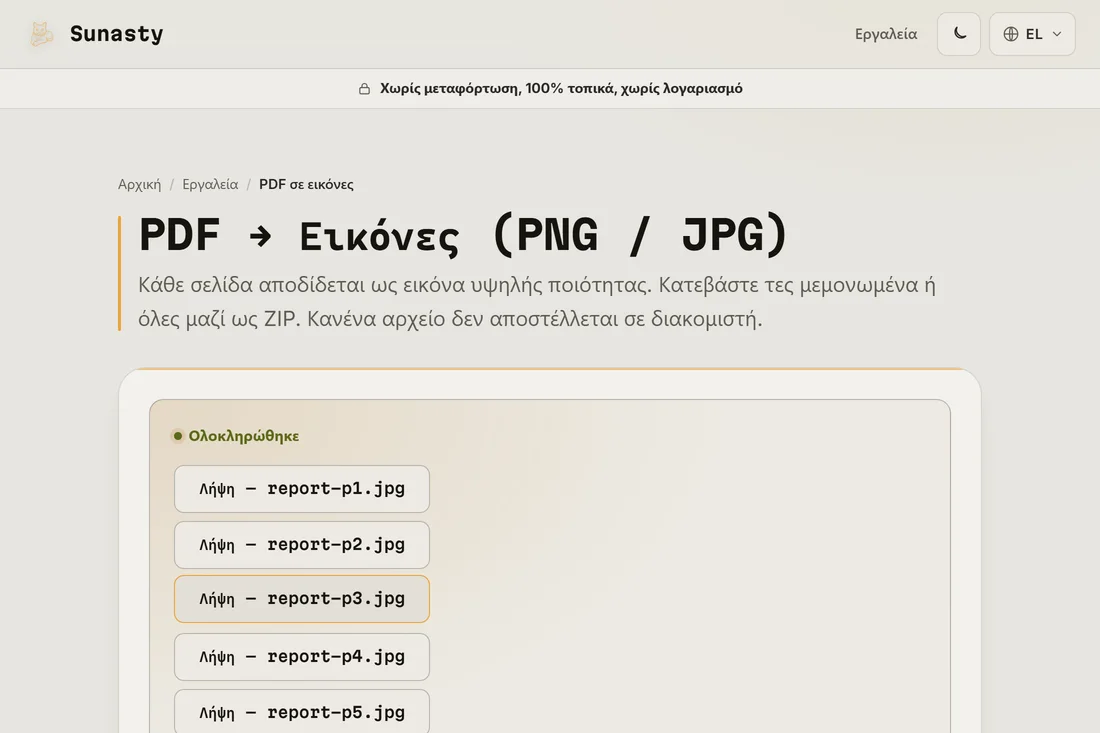Viewport: 1100px width, 733px height.
Task: Download report-p5.jpg
Action: (302, 713)
